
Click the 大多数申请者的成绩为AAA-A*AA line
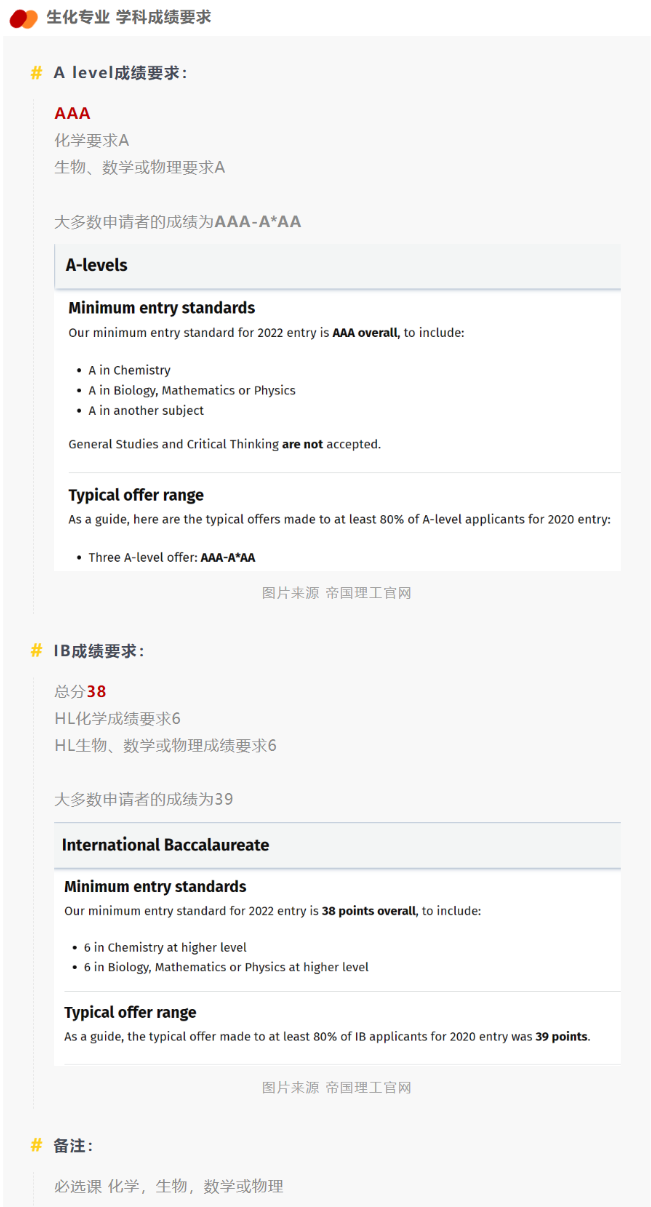[177, 221]
